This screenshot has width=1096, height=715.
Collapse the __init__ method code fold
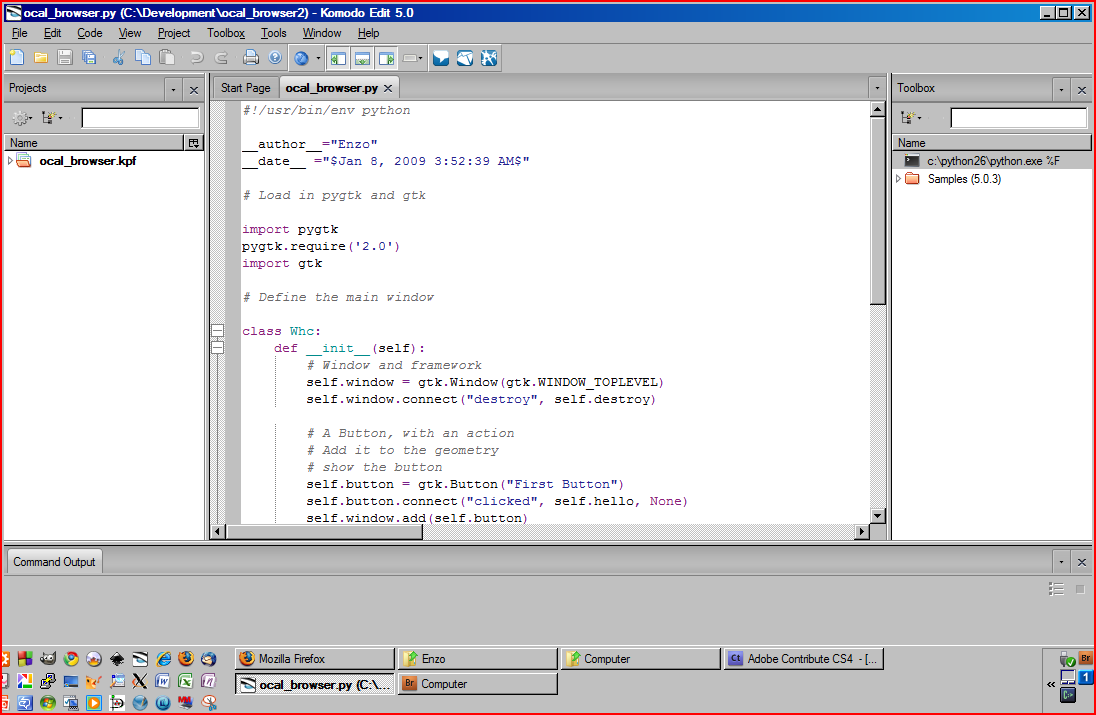coord(217,347)
